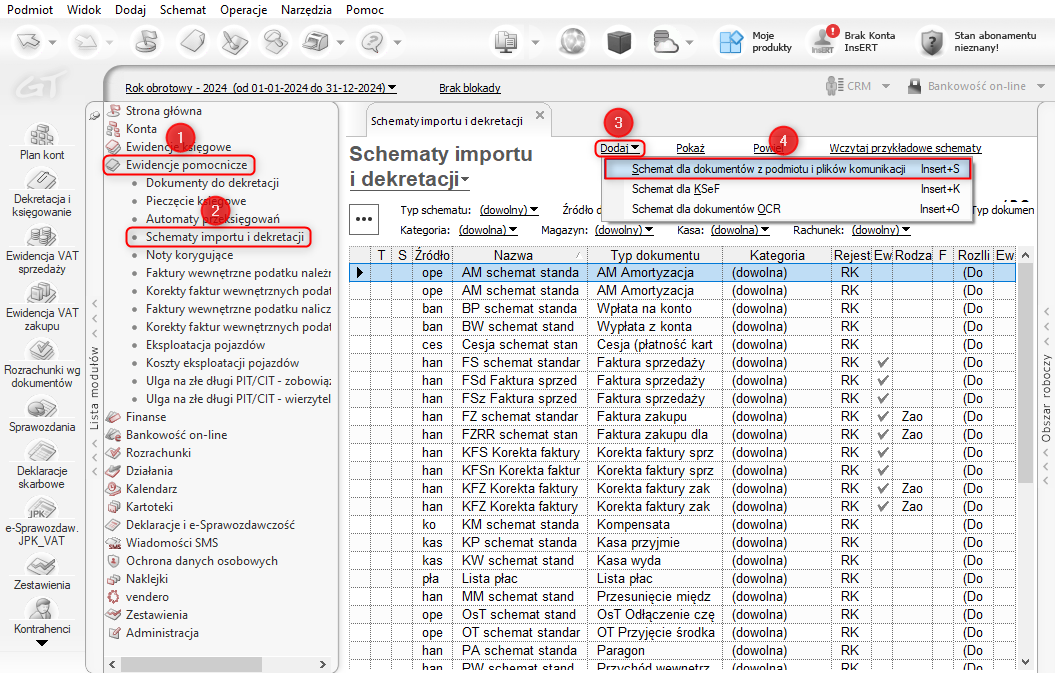1055x673 pixels.
Task: Expand Rok obrotowy 2024 dropdown
Action: 261,88
